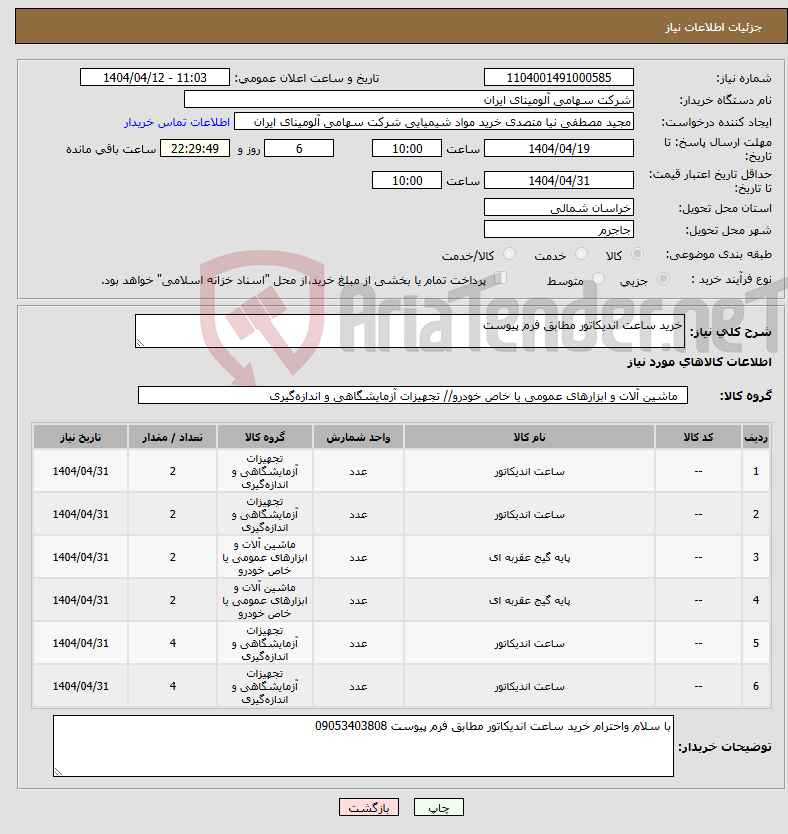Click the date 1404/04/31 in row 3

80,557
